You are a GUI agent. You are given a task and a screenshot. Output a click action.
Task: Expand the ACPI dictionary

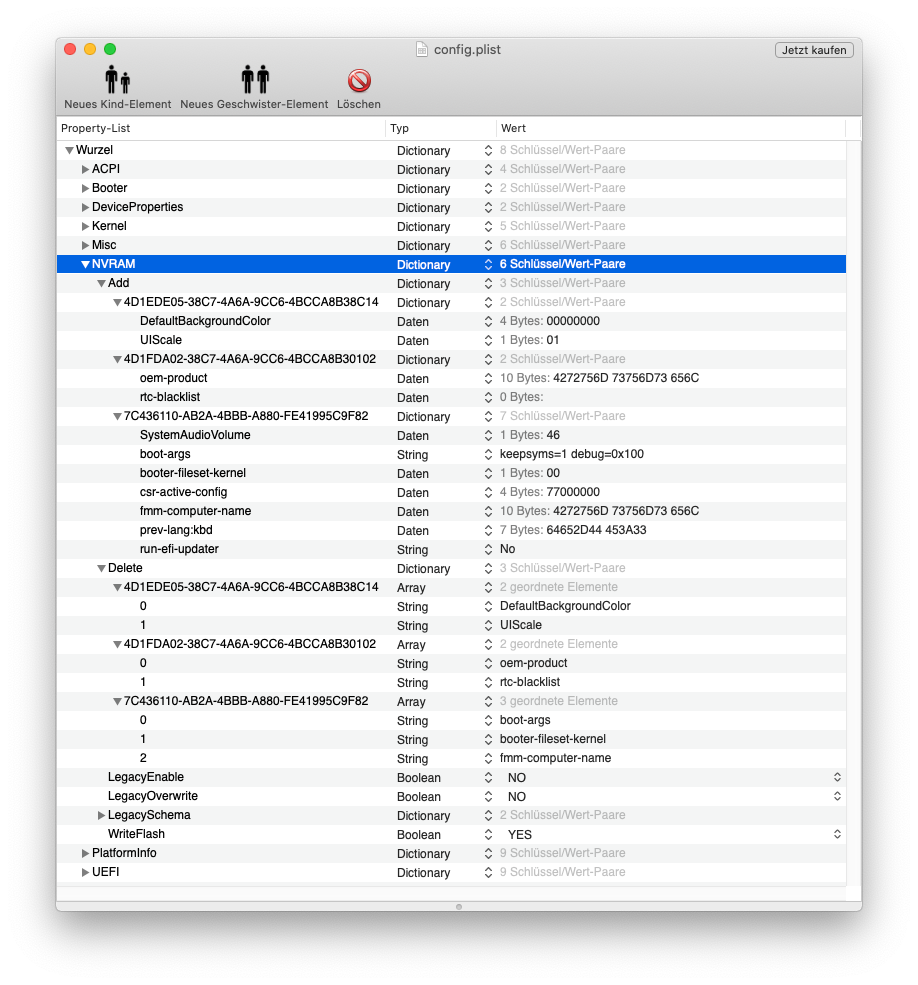click(x=85, y=170)
